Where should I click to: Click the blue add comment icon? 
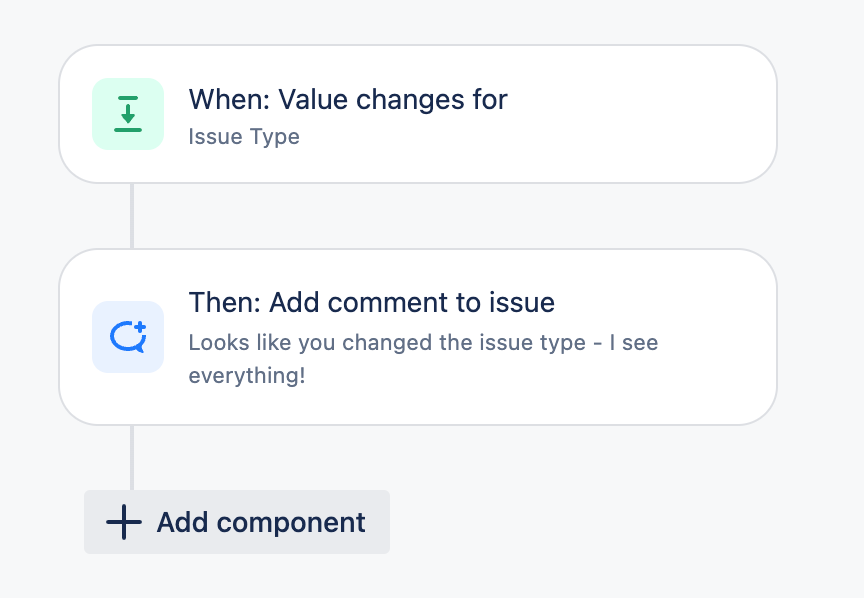tap(128, 337)
